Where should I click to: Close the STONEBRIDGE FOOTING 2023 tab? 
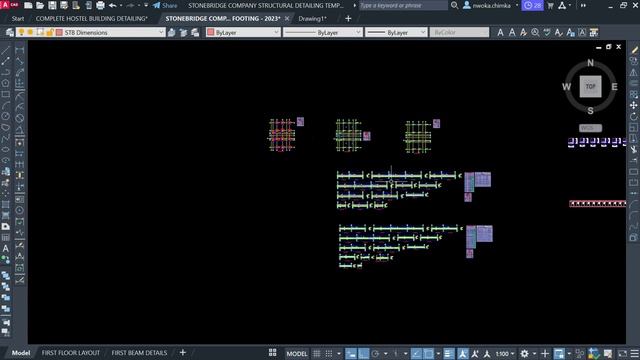click(287, 19)
